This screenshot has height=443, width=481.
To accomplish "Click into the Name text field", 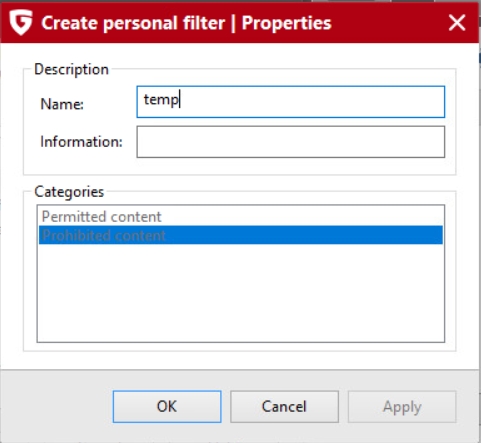I will point(291,102).
